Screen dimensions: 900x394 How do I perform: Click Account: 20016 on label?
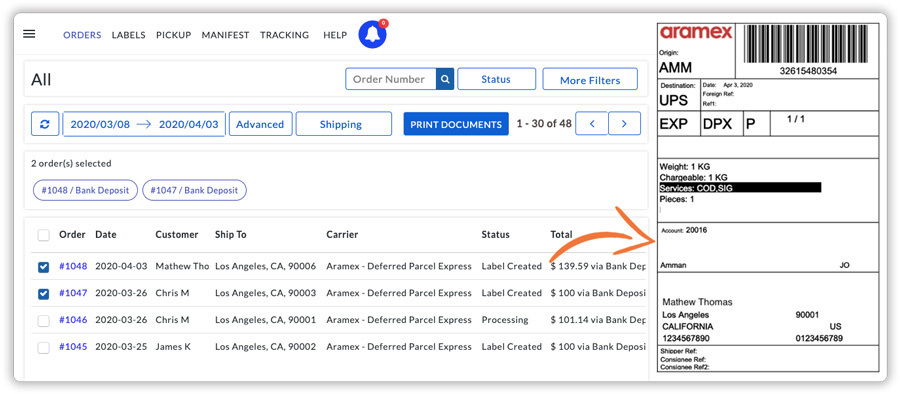(x=684, y=230)
